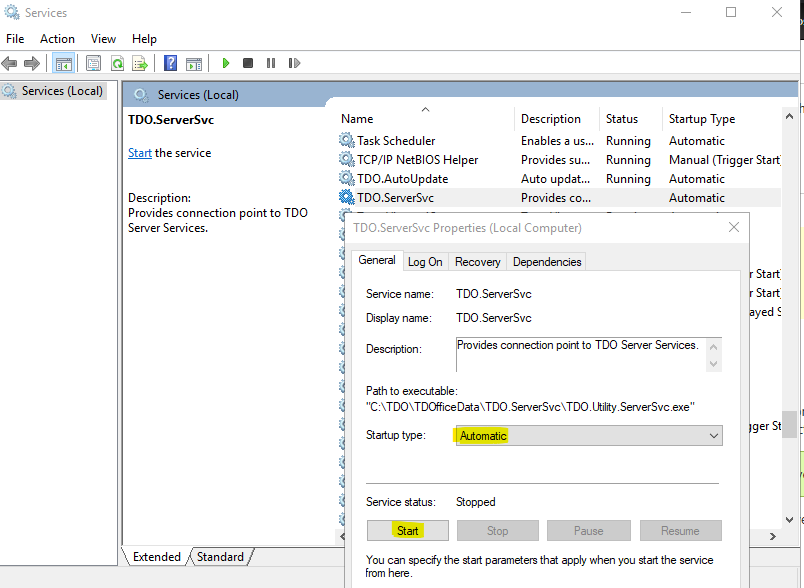This screenshot has height=588, width=804.
Task: Open the Startup type dropdown
Action: click(588, 436)
